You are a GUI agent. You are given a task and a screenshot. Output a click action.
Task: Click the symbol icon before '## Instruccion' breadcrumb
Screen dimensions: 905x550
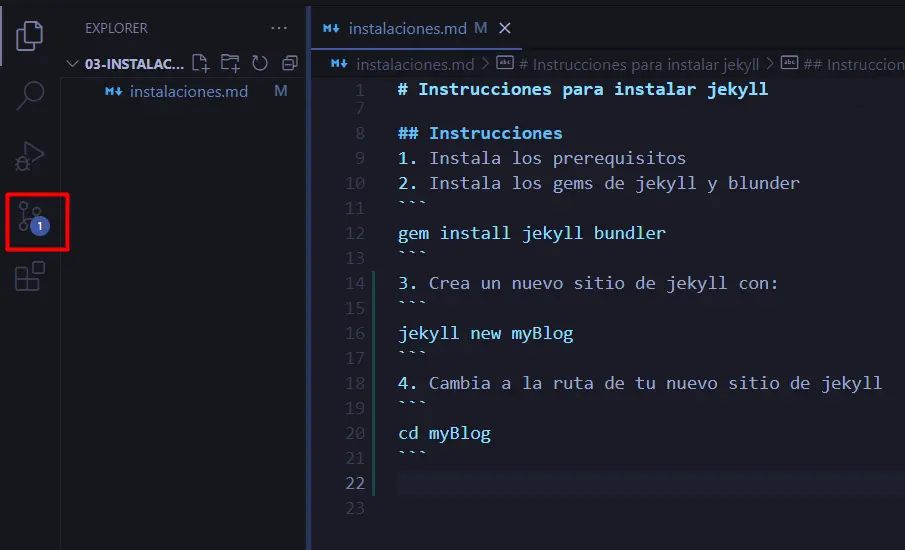tap(790, 62)
